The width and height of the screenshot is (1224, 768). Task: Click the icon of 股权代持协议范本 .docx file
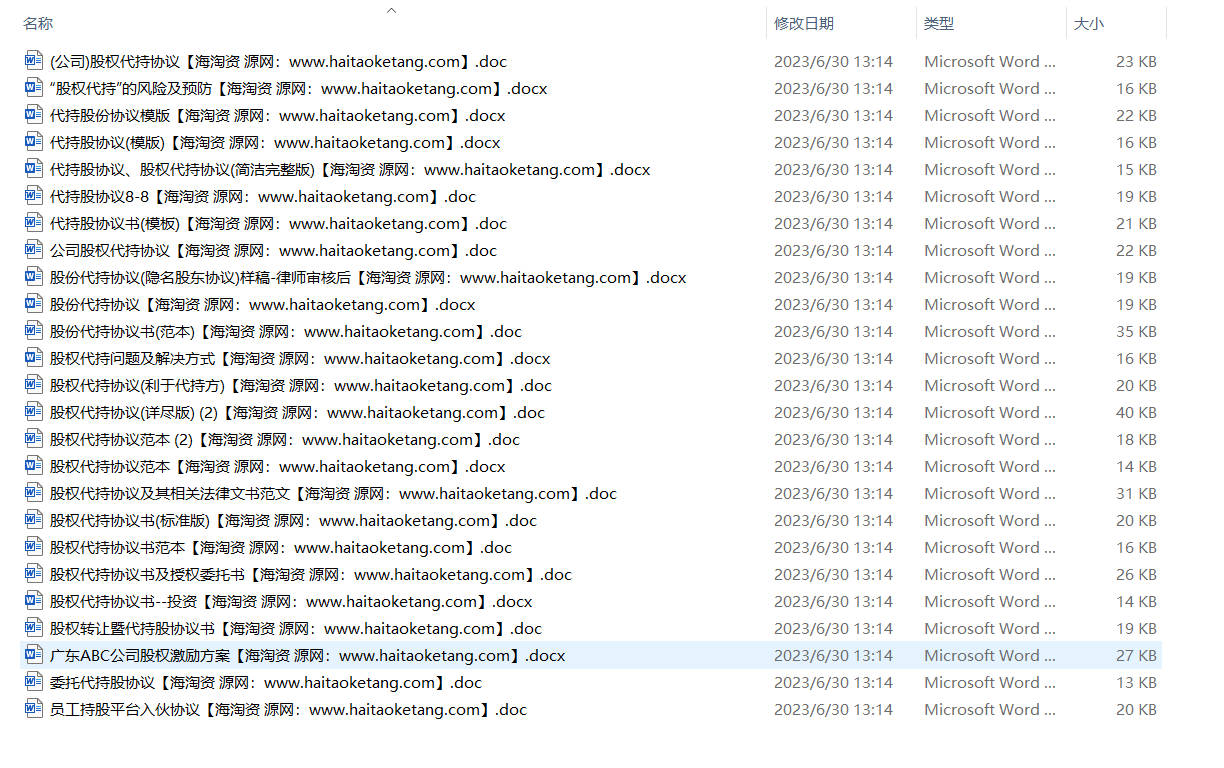pyautogui.click(x=33, y=466)
